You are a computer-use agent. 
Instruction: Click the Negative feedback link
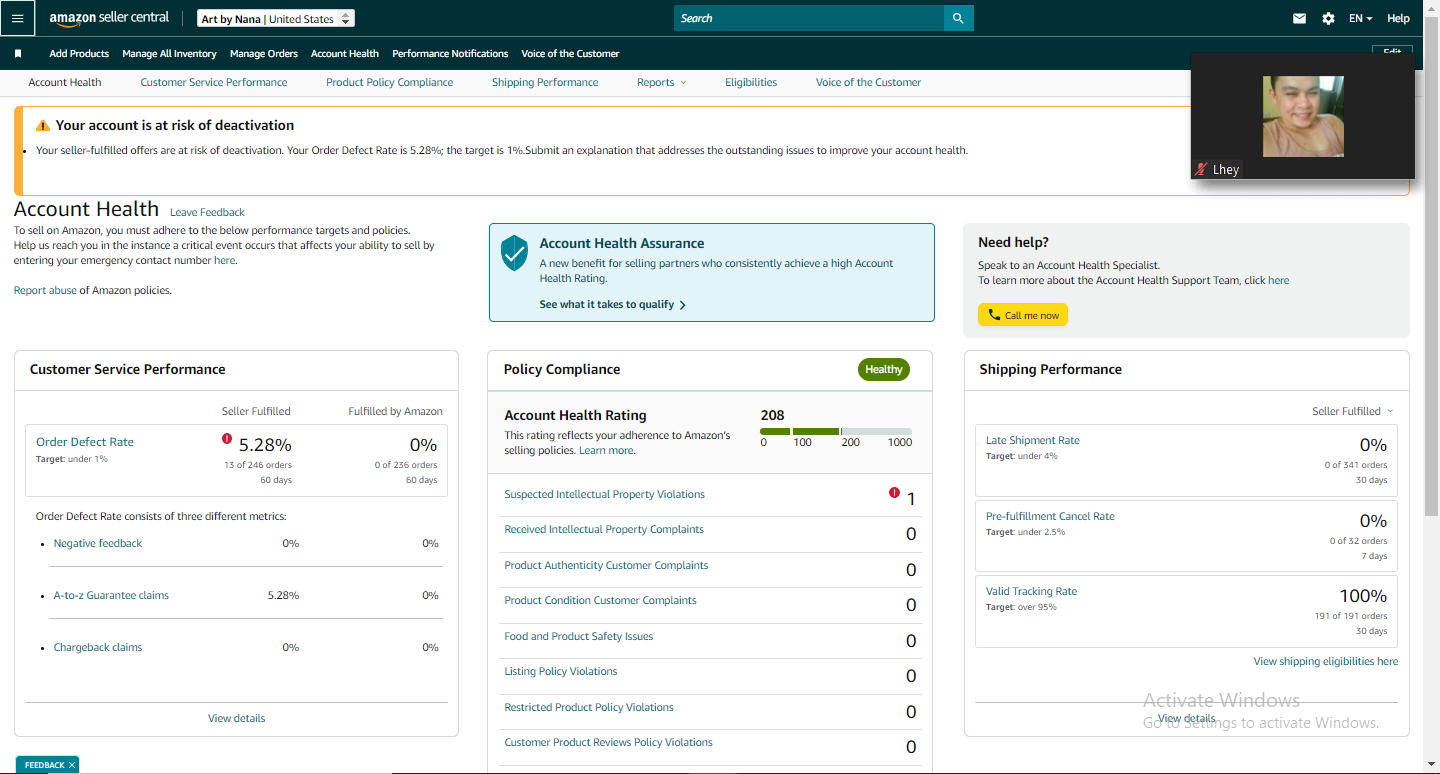(x=98, y=543)
